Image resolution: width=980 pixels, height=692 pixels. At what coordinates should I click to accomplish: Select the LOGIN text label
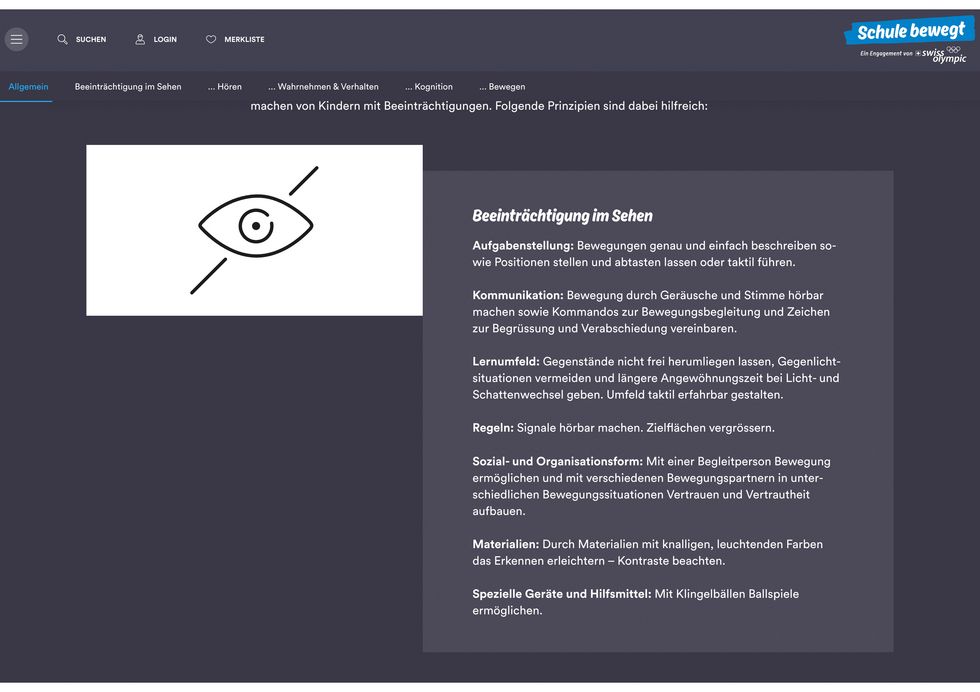coord(165,40)
